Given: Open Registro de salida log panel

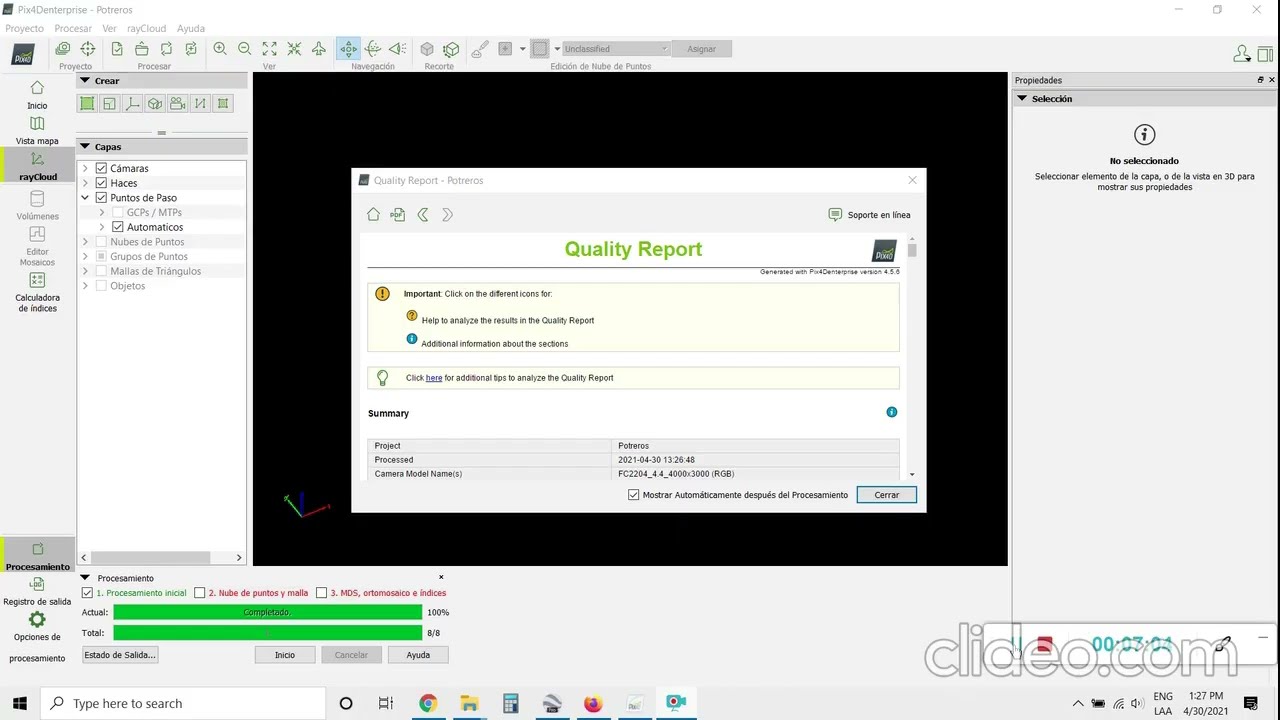Looking at the screenshot, I should (37, 592).
